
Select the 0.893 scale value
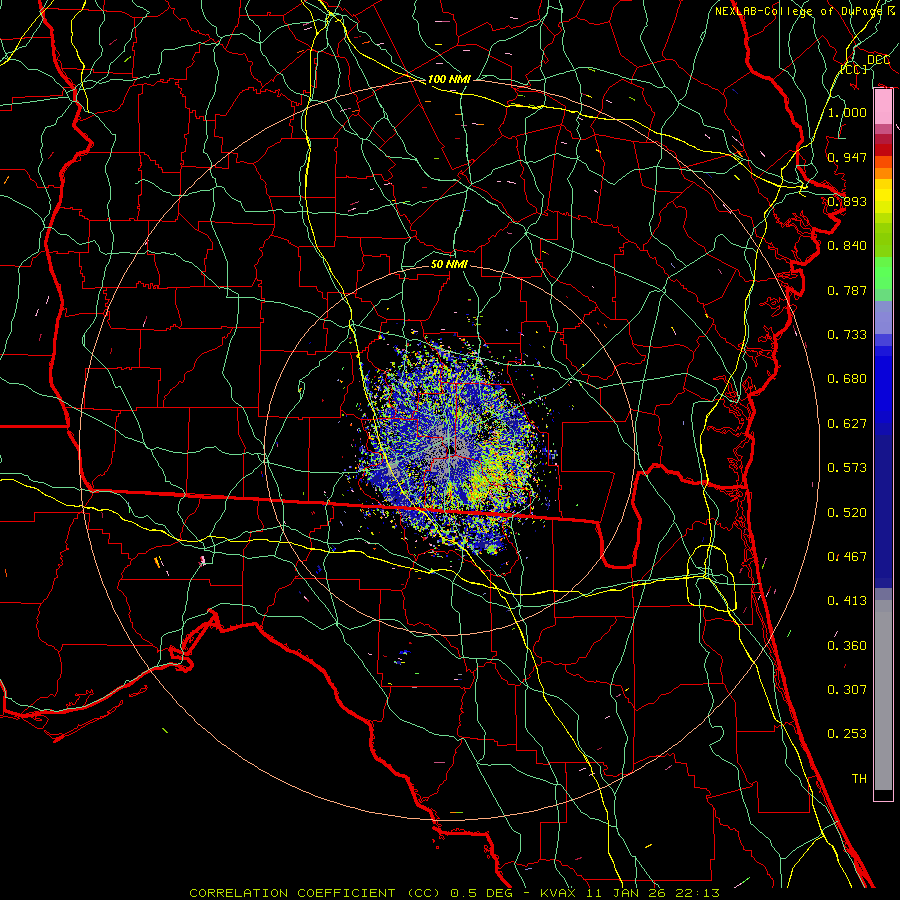[x=847, y=201]
